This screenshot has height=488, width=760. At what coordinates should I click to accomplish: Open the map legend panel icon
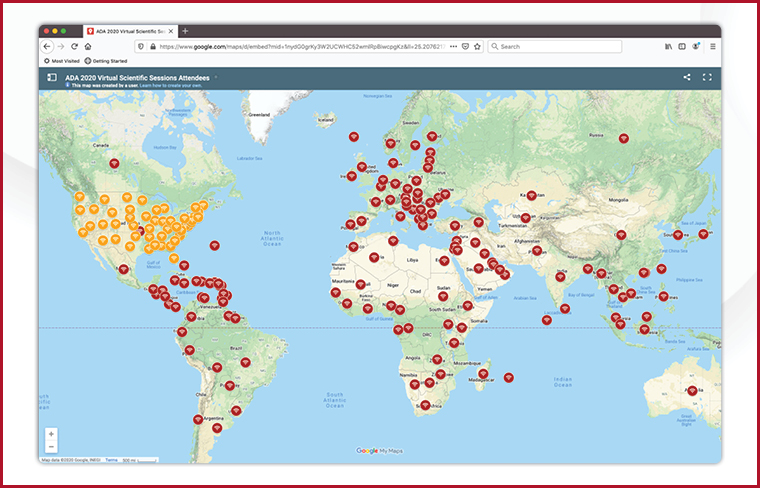click(52, 77)
